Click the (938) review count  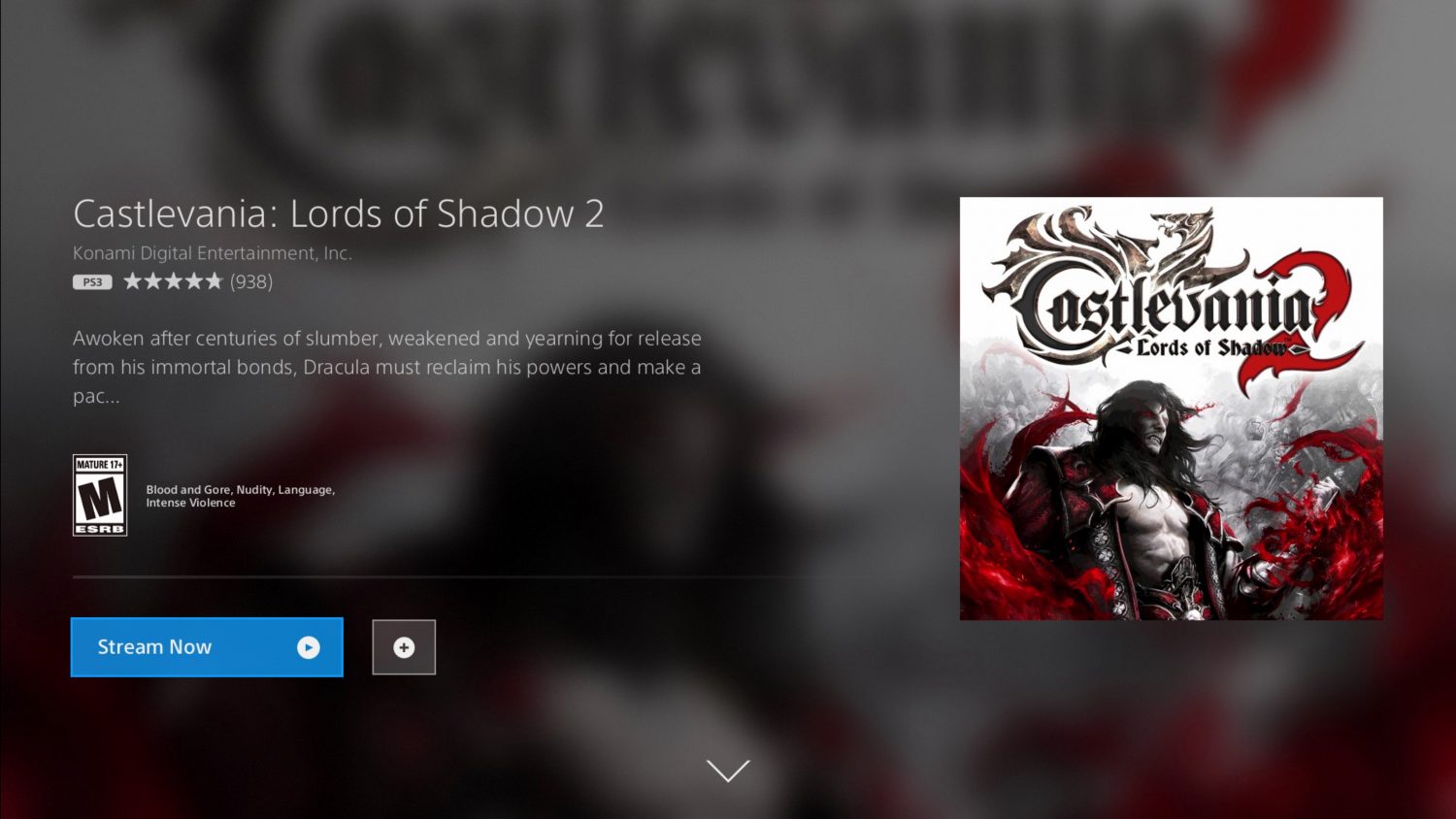pyautogui.click(x=251, y=281)
